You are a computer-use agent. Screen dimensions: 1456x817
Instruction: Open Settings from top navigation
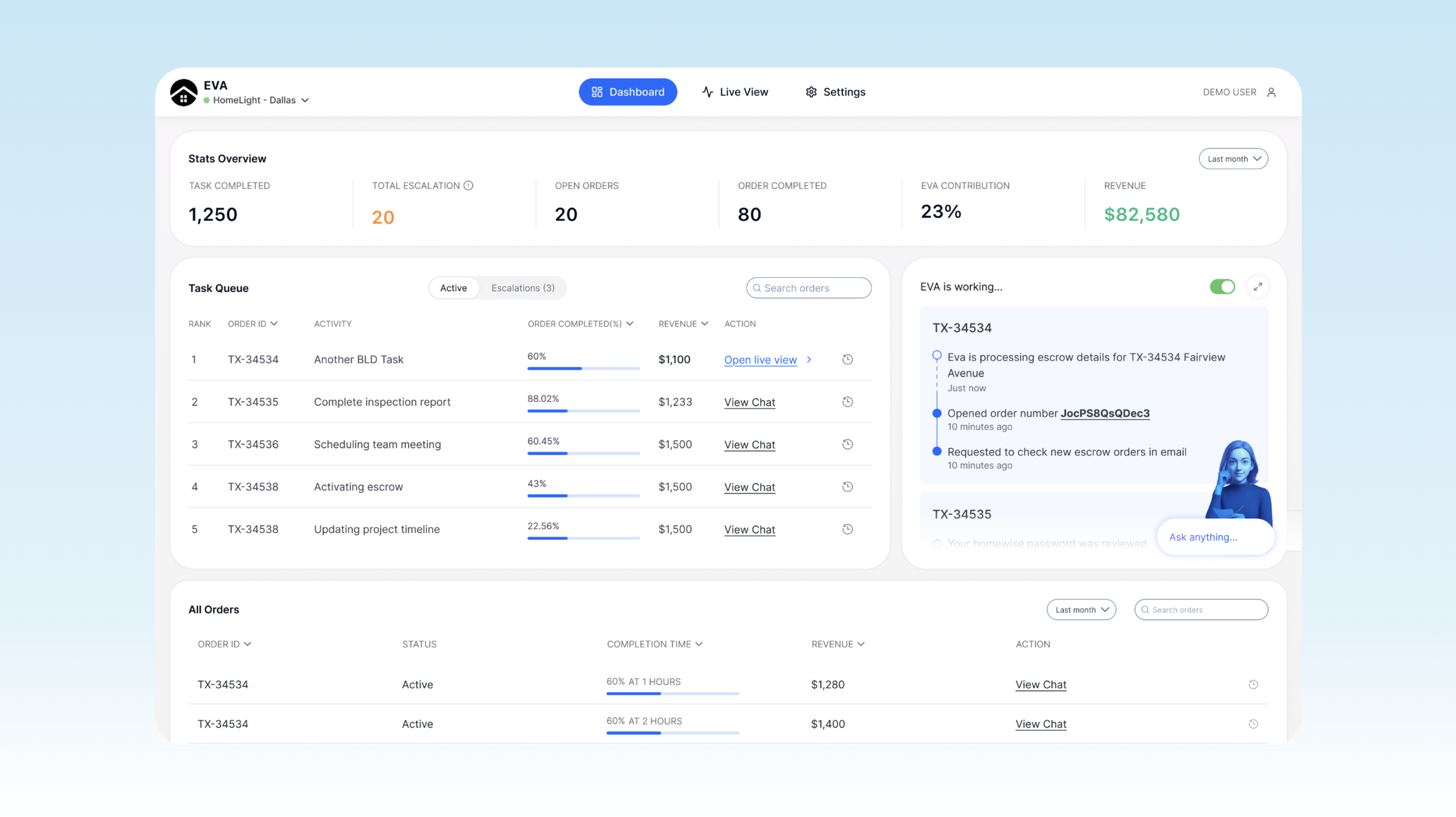point(835,92)
